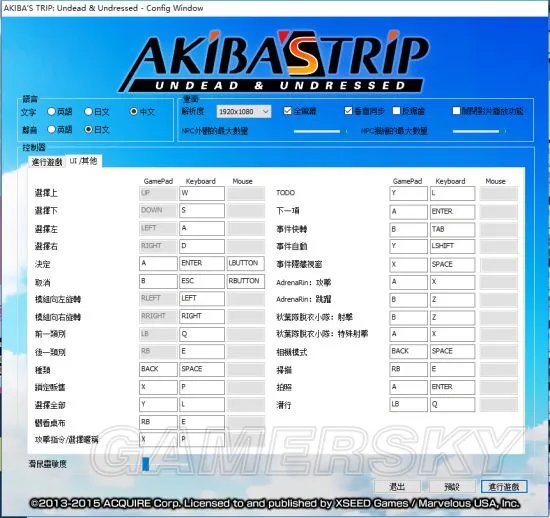The width and height of the screenshot is (550, 518).
Task: Click the GamePad A field for 下一項
Action: pos(408,212)
